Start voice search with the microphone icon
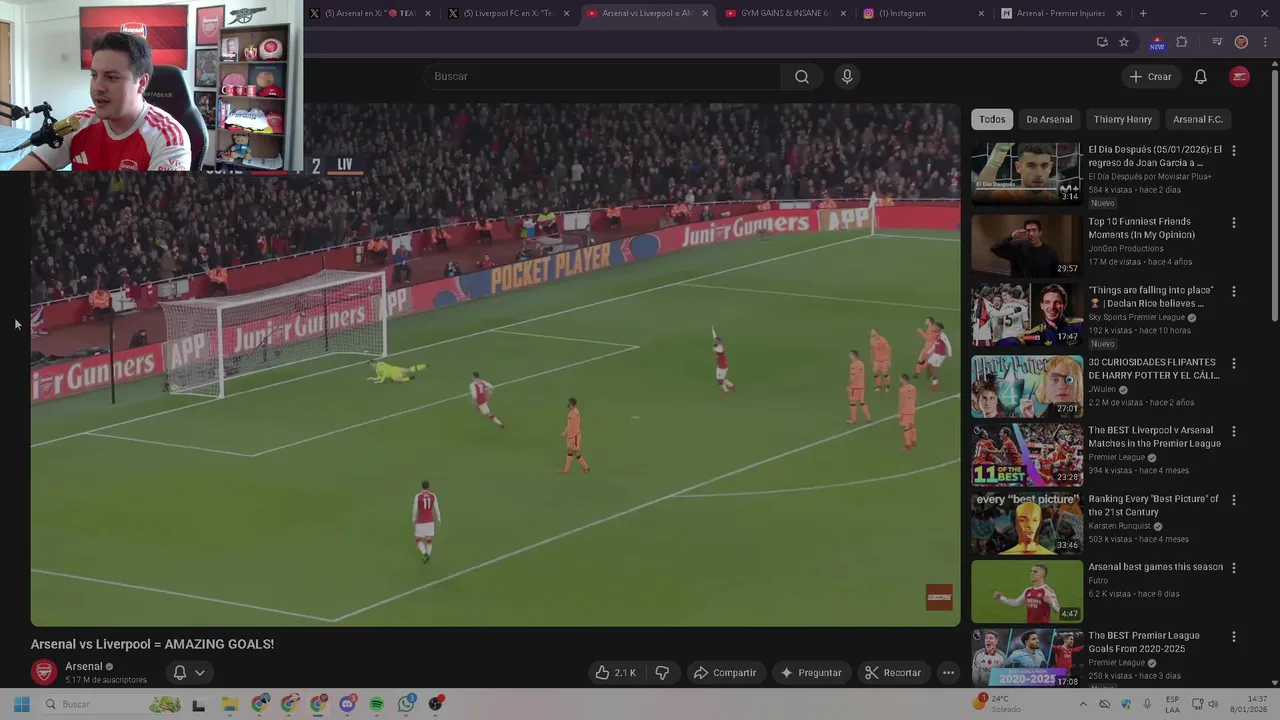The width and height of the screenshot is (1280, 720). (x=847, y=77)
